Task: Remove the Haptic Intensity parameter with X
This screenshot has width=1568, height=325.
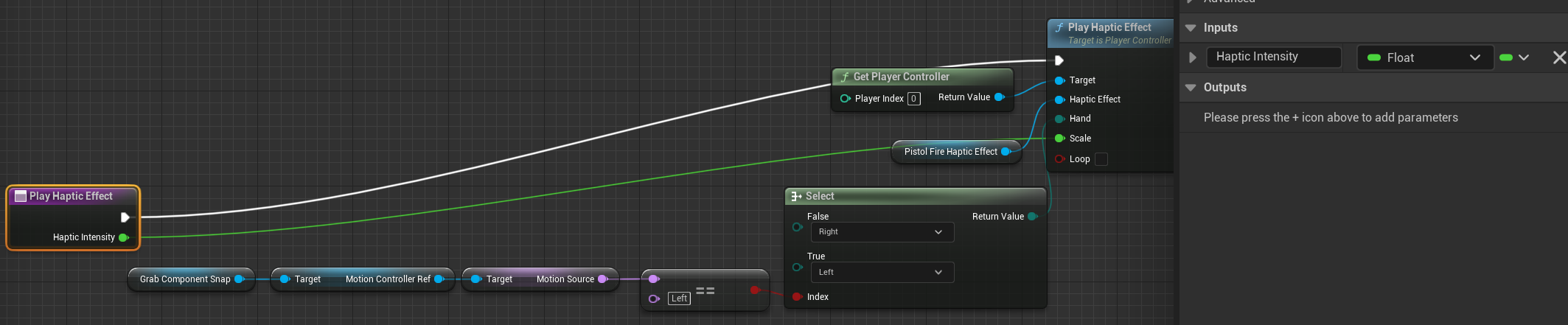Action: point(1559,57)
